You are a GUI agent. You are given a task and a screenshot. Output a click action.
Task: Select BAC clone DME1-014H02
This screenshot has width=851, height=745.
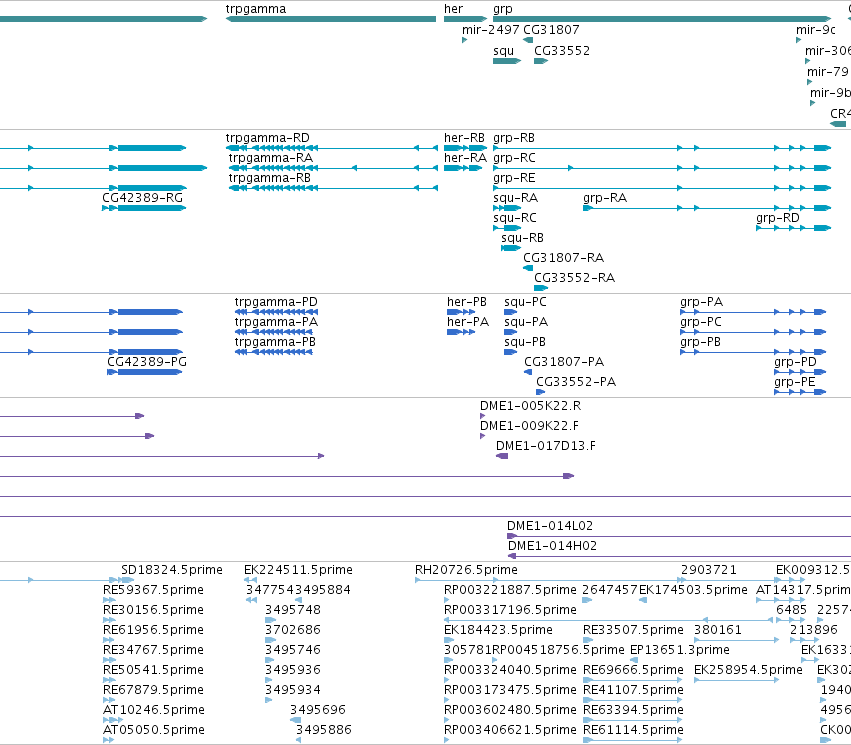(679, 556)
